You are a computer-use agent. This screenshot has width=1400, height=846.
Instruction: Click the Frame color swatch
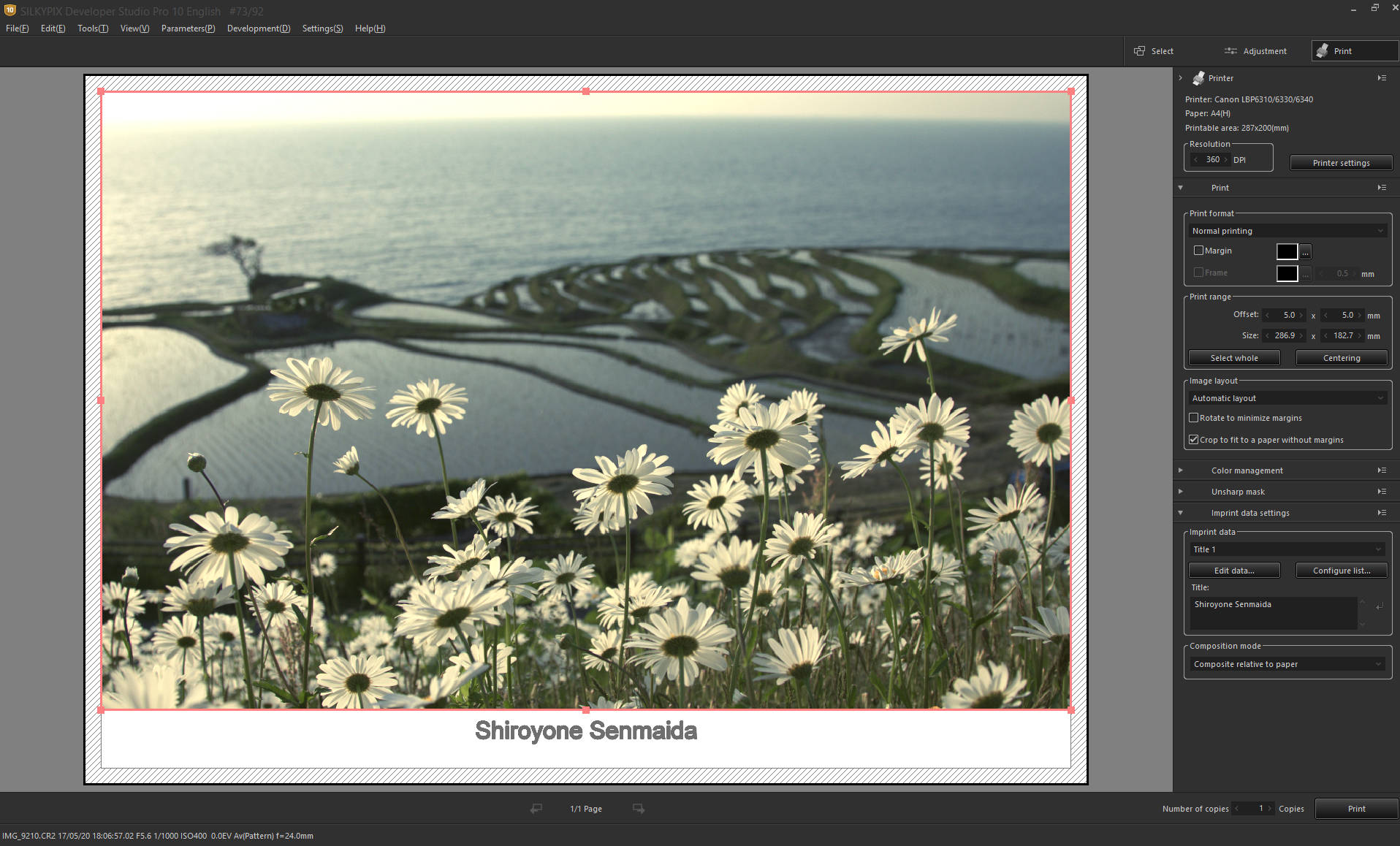coord(1287,274)
